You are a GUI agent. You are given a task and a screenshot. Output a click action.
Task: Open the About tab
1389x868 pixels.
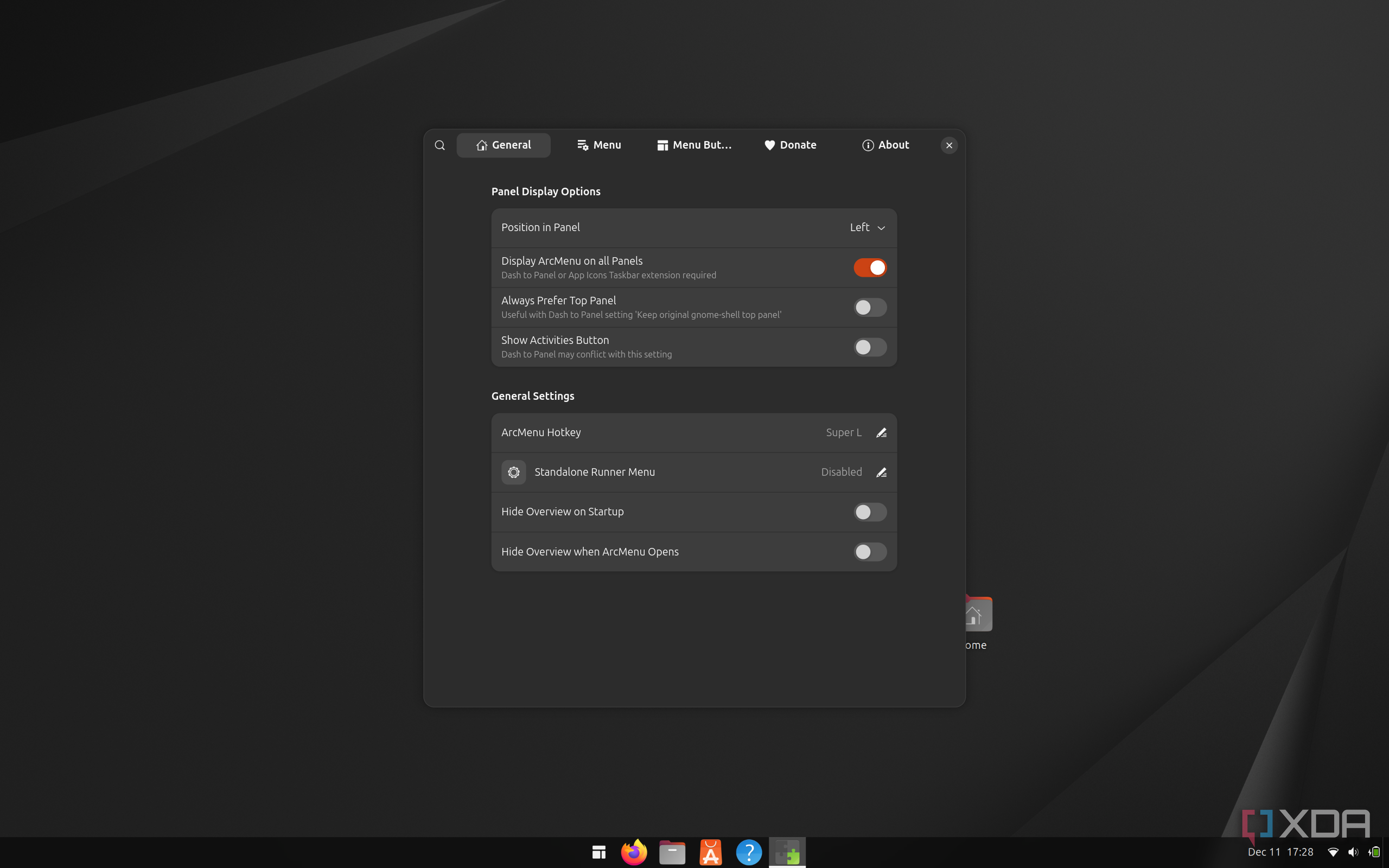[885, 145]
